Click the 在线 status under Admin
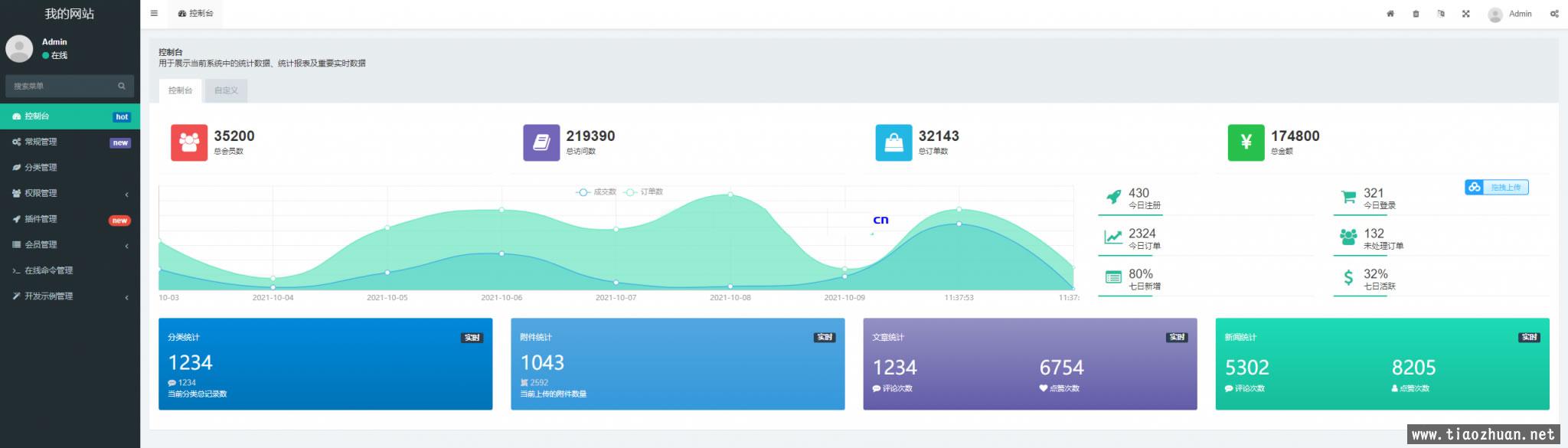Screen dimensions: 1568x448 click(x=54, y=55)
